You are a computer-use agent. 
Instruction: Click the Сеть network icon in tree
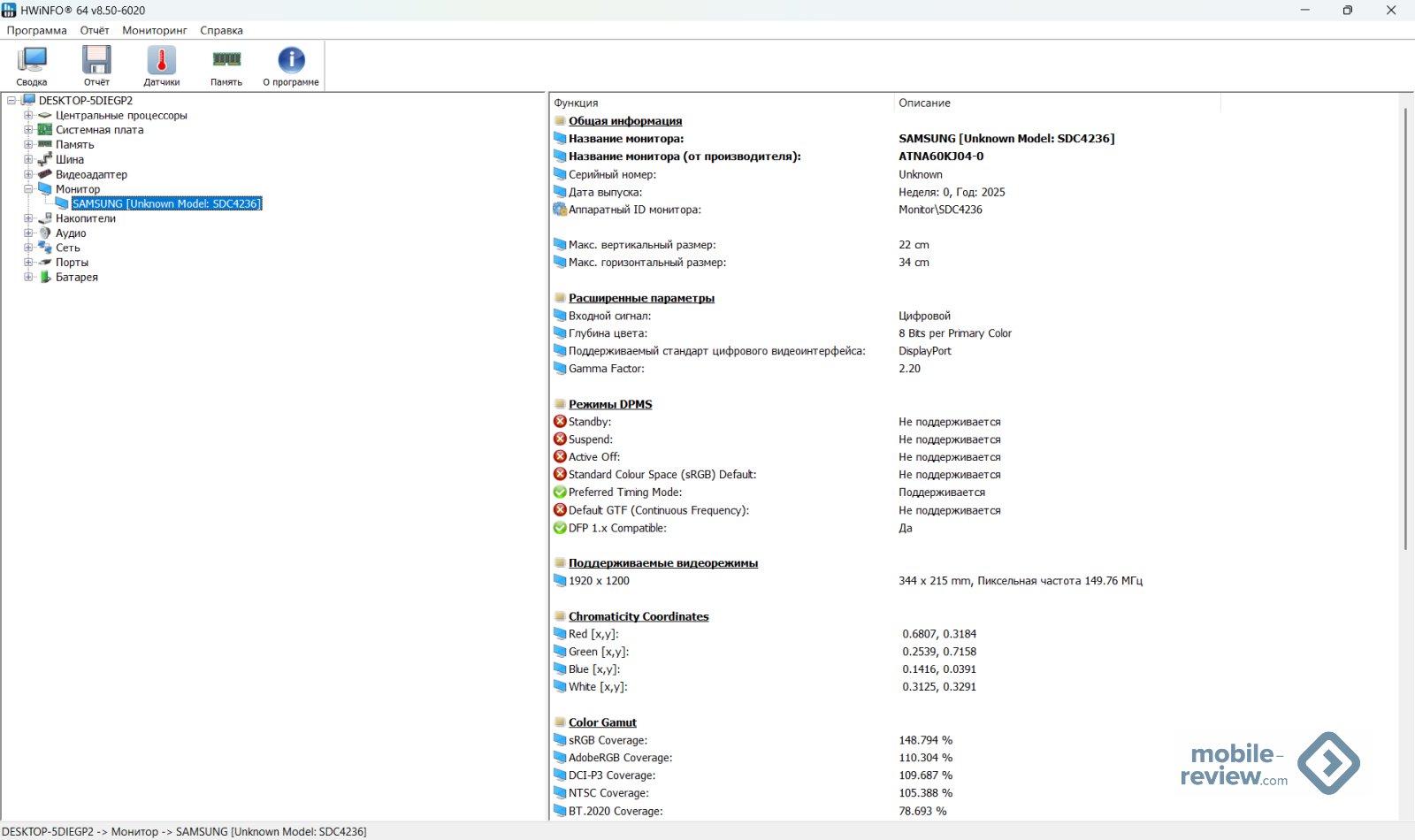click(x=45, y=248)
